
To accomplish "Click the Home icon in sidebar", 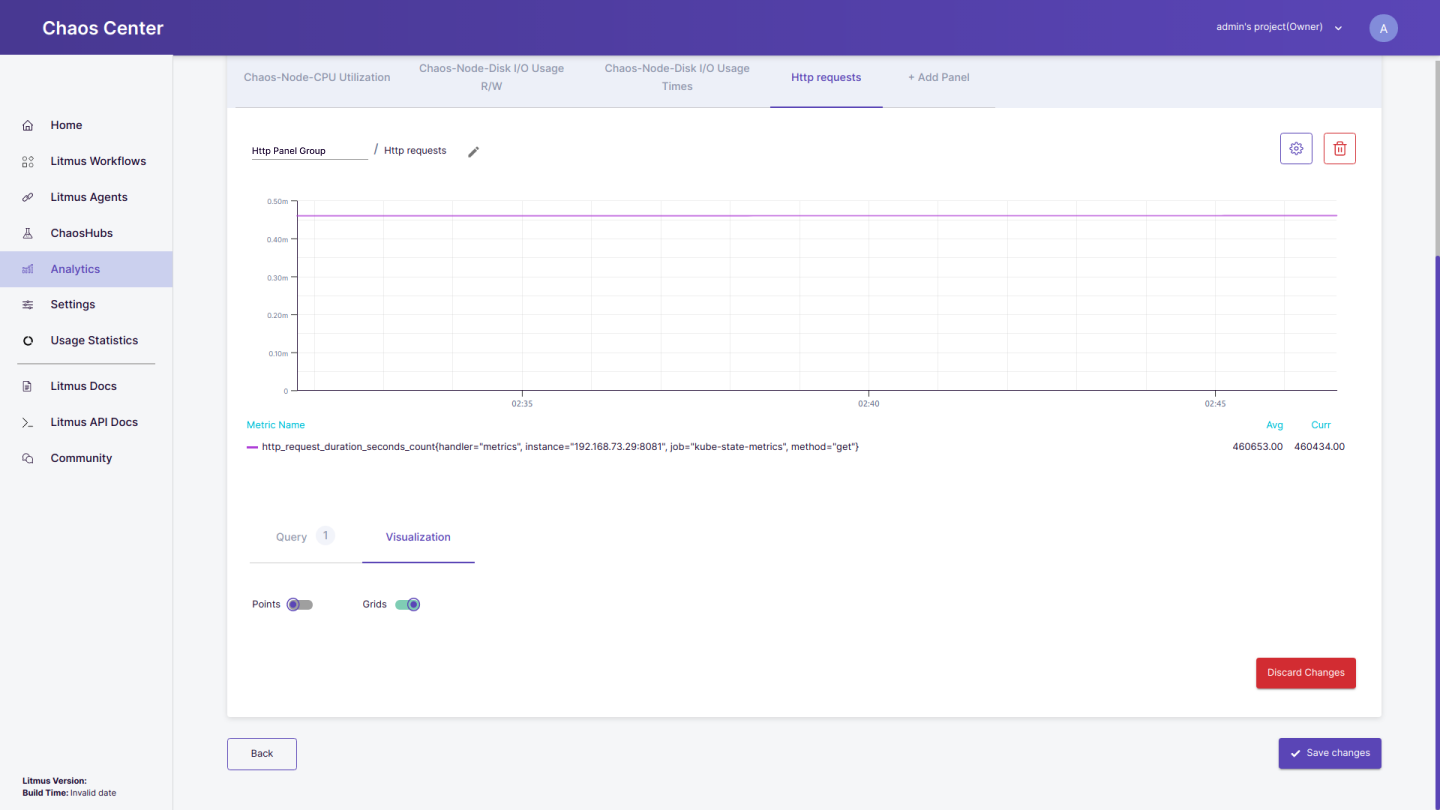I will (x=28, y=125).
